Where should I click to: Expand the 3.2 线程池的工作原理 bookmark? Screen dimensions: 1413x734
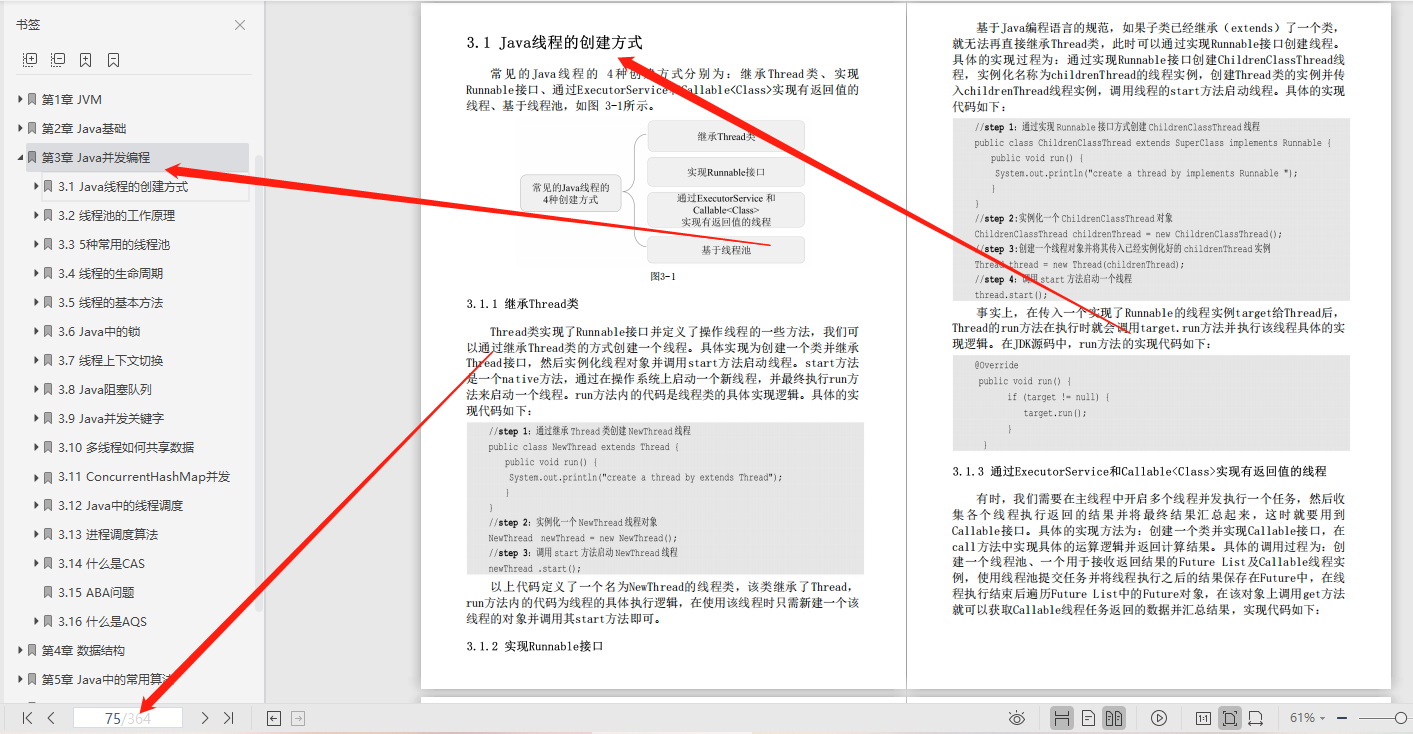(x=36, y=216)
